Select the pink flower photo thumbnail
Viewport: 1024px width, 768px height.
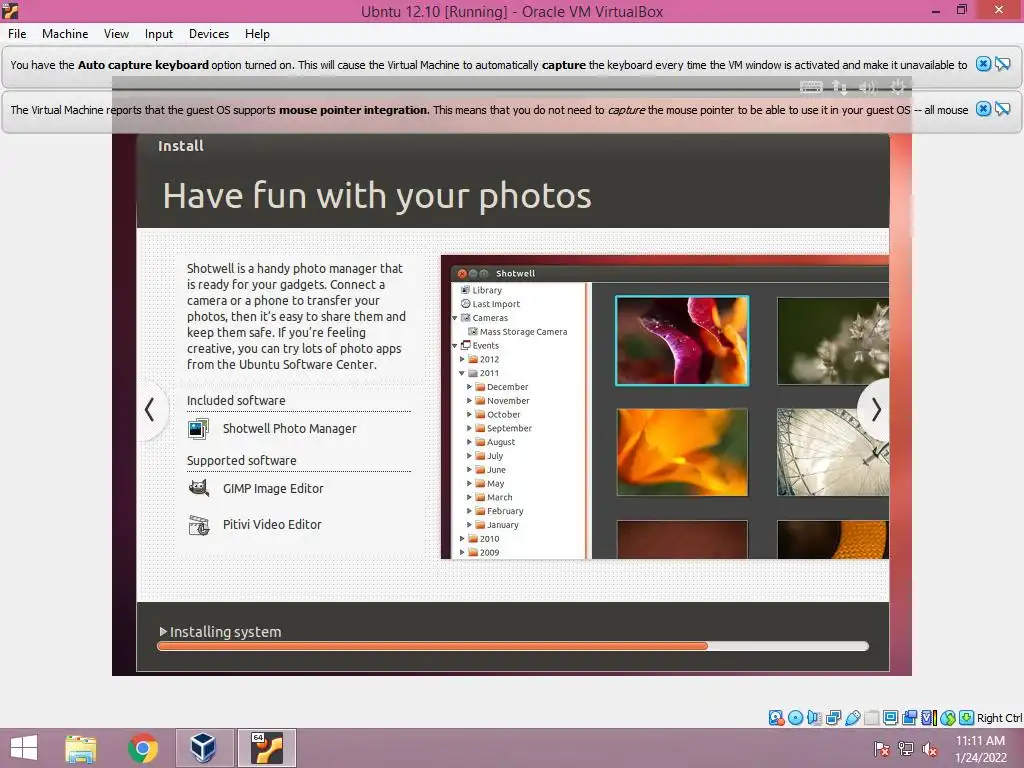682,340
